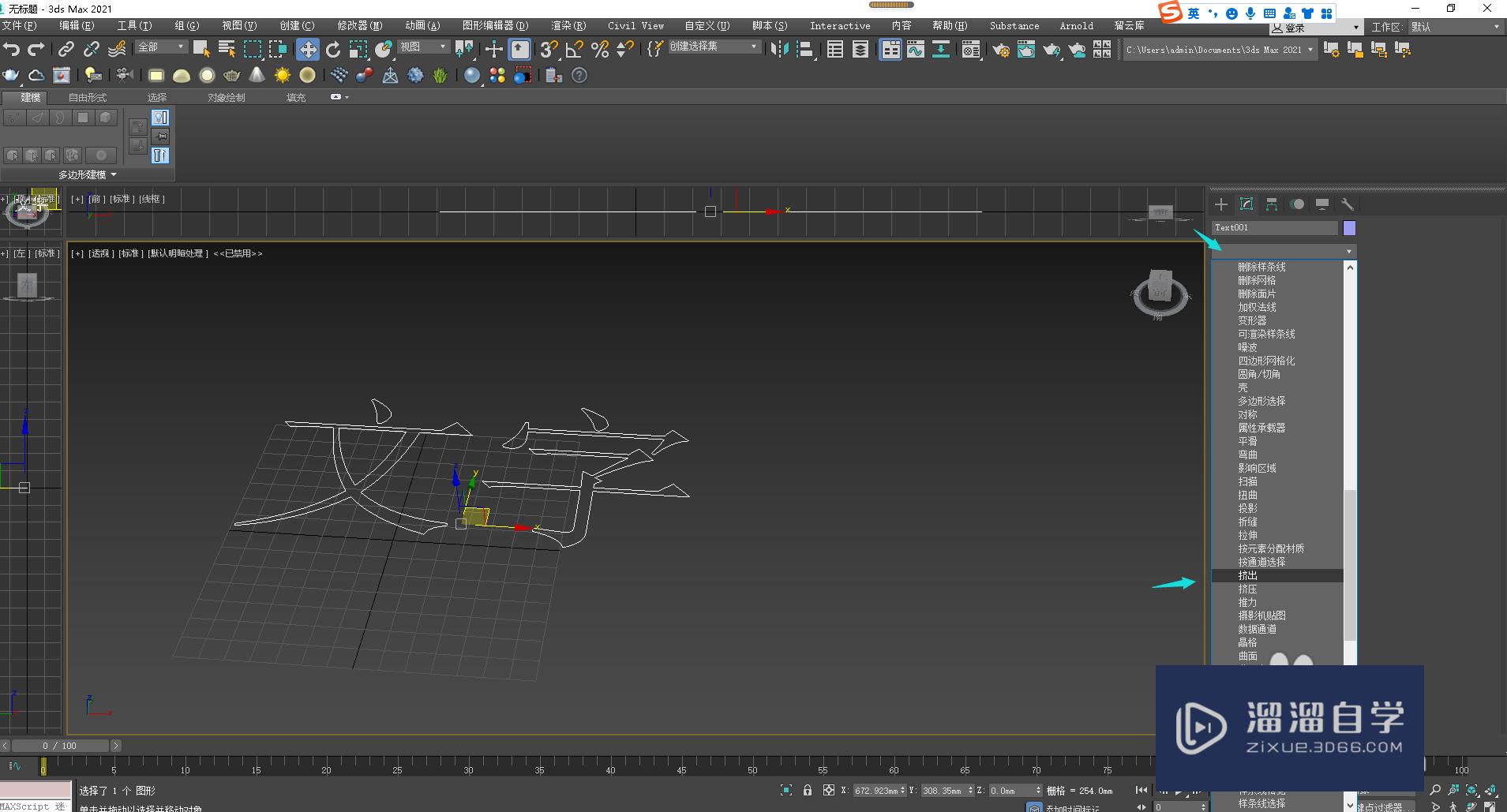This screenshot has height=812, width=1507.
Task: Toggle 3D Snaps on
Action: [549, 49]
